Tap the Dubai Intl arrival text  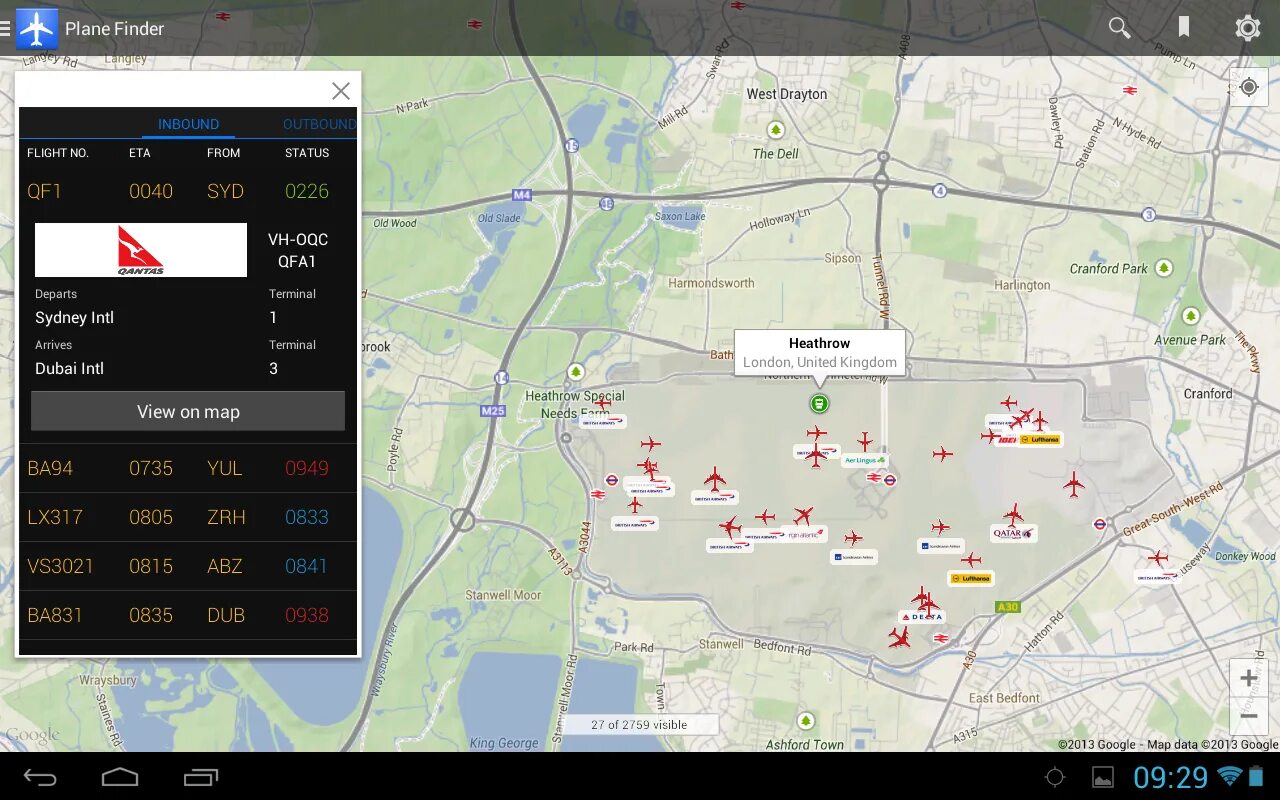(70, 369)
